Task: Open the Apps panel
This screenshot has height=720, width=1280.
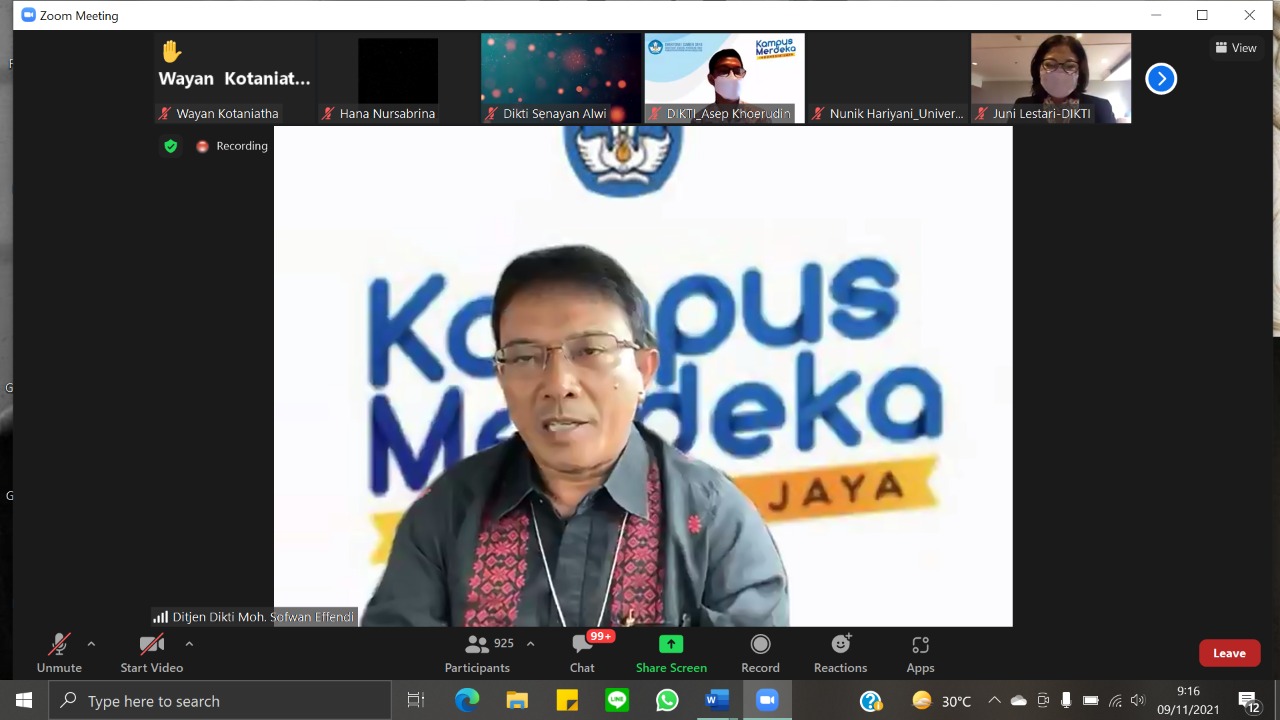Action: (920, 654)
